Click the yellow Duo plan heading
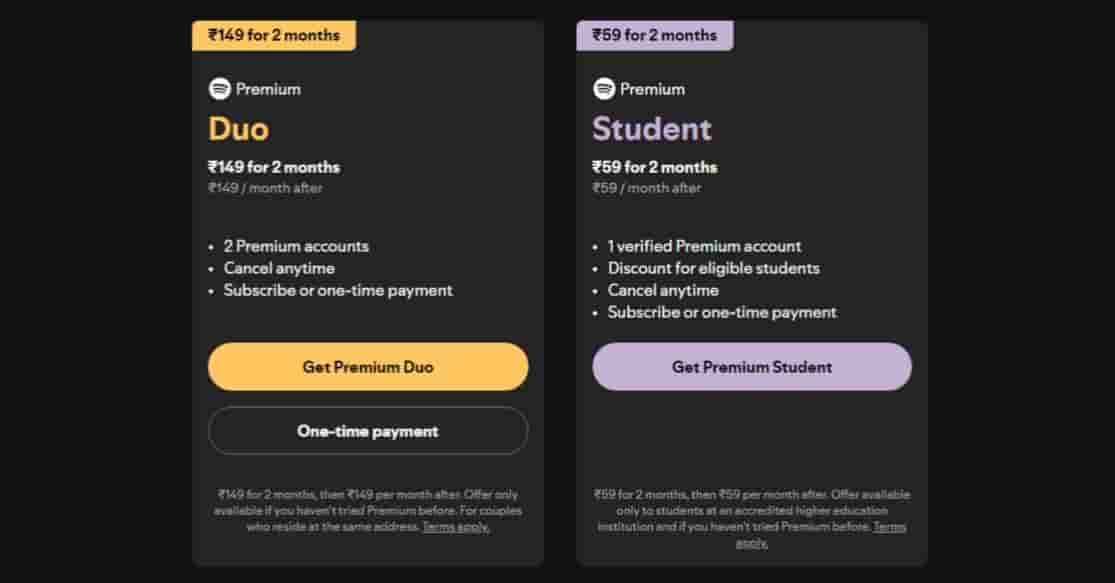 [x=238, y=129]
